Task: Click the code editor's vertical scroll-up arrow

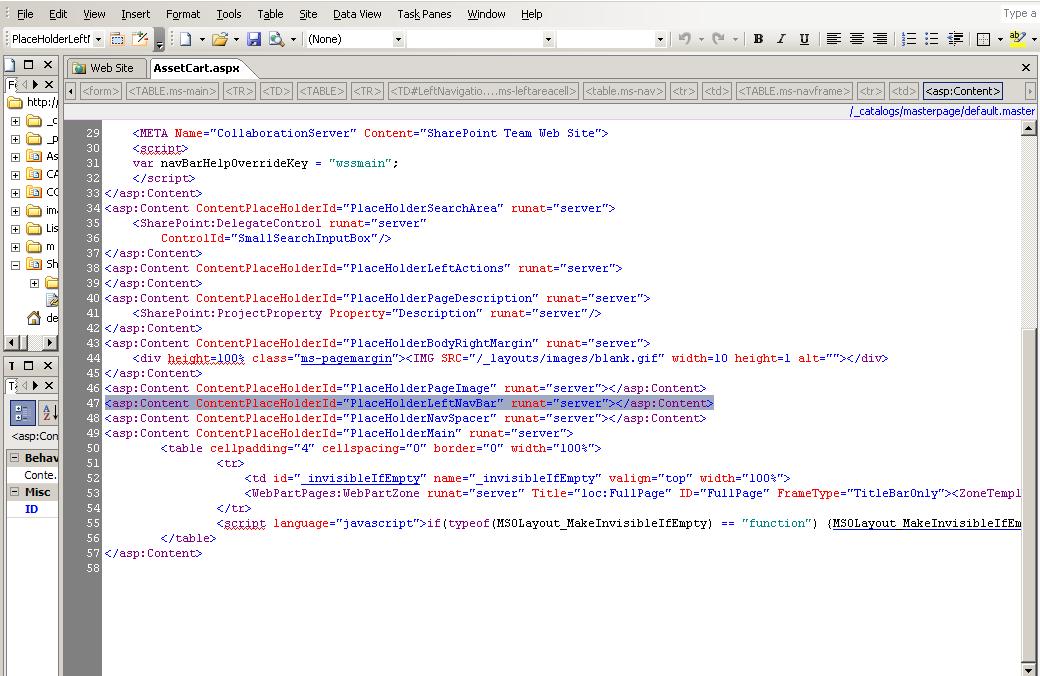Action: click(1028, 128)
